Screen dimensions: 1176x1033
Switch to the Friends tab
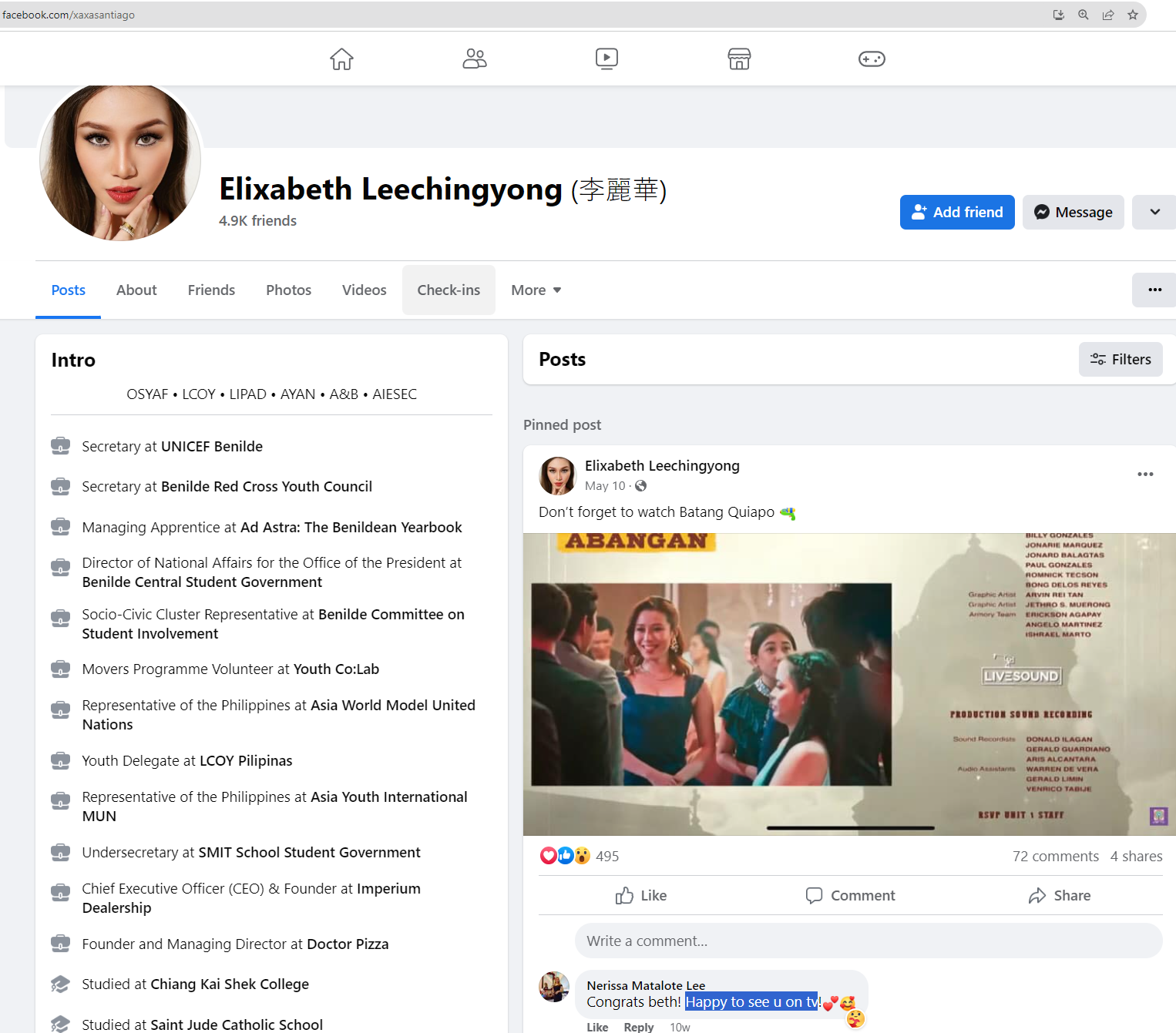click(211, 290)
